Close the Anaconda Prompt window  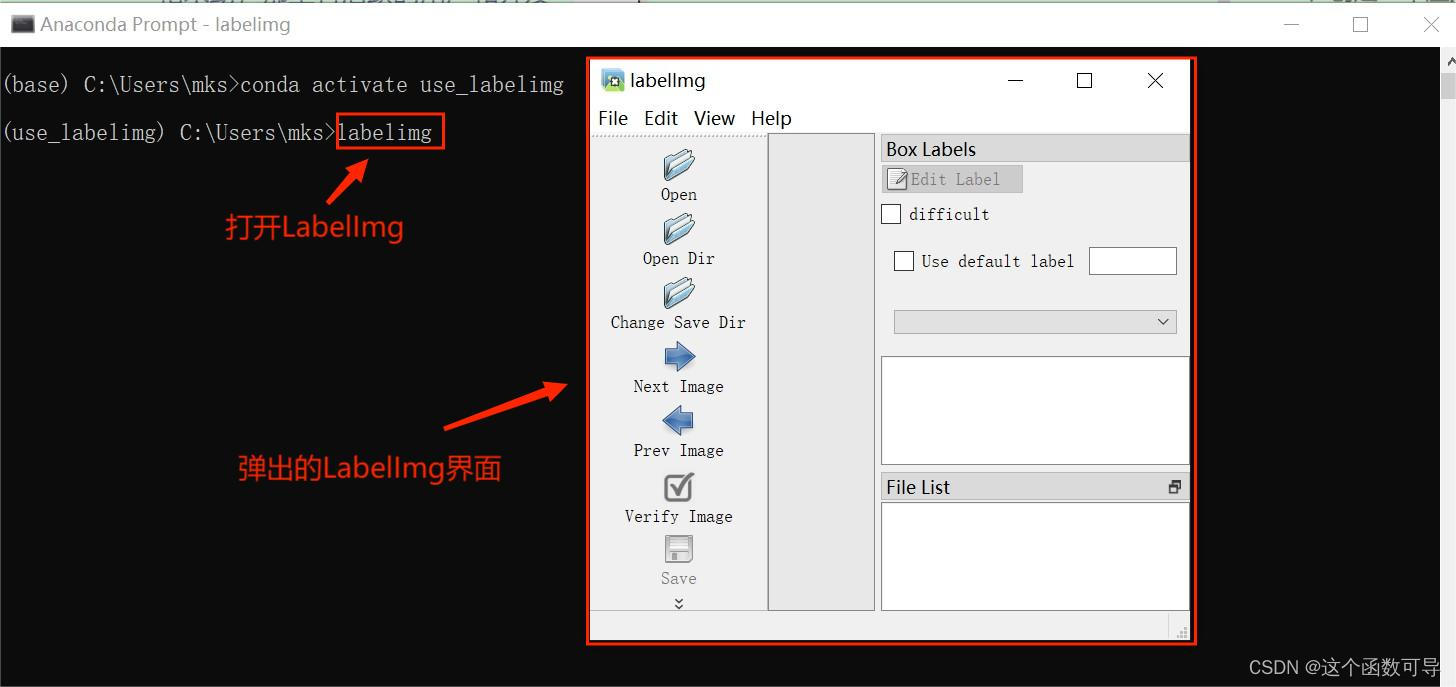pyautogui.click(x=1430, y=25)
